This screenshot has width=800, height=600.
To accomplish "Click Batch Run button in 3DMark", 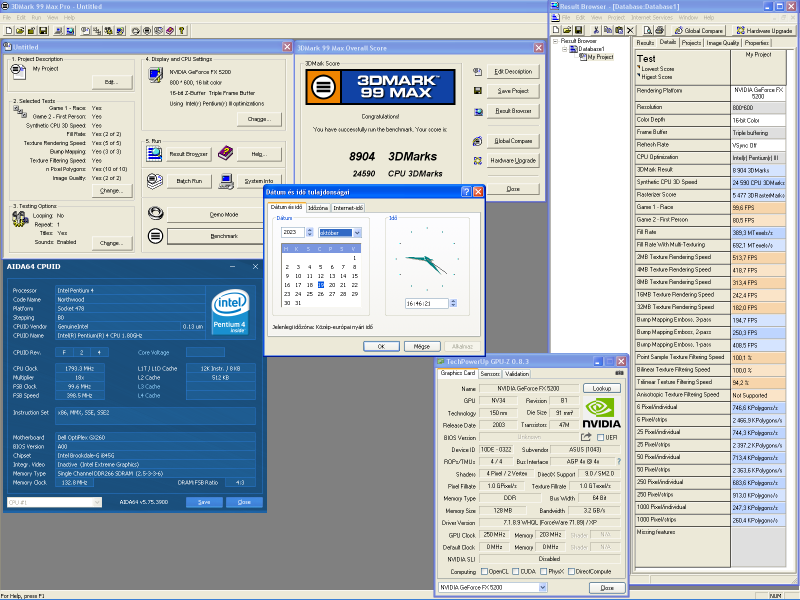I will click(x=189, y=181).
